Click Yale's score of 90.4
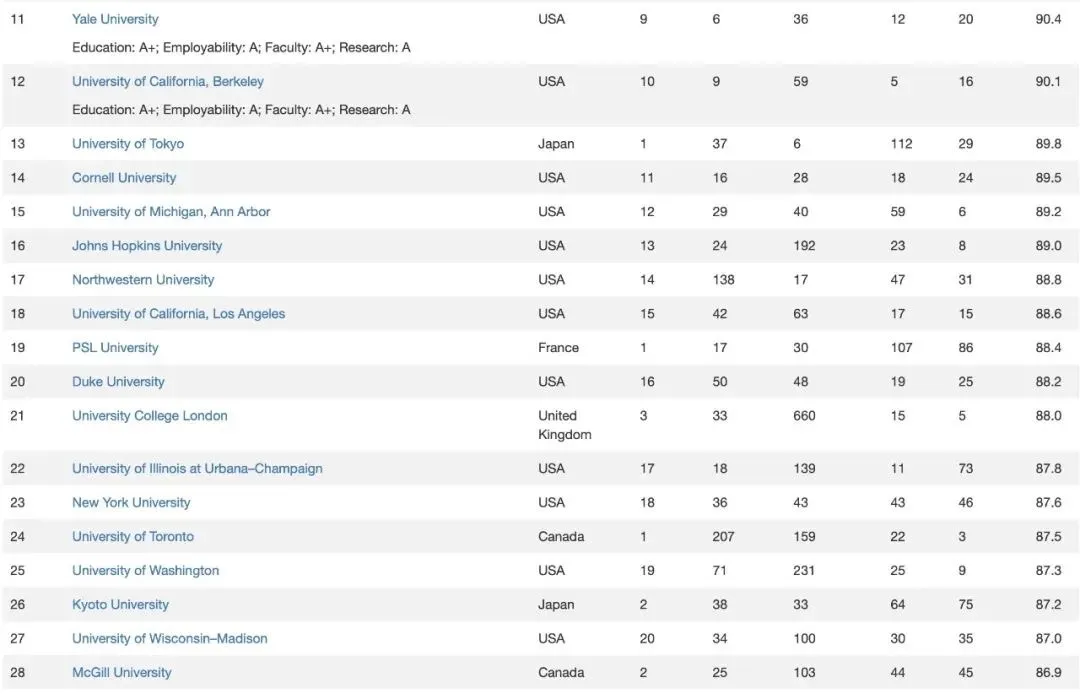 1048,19
